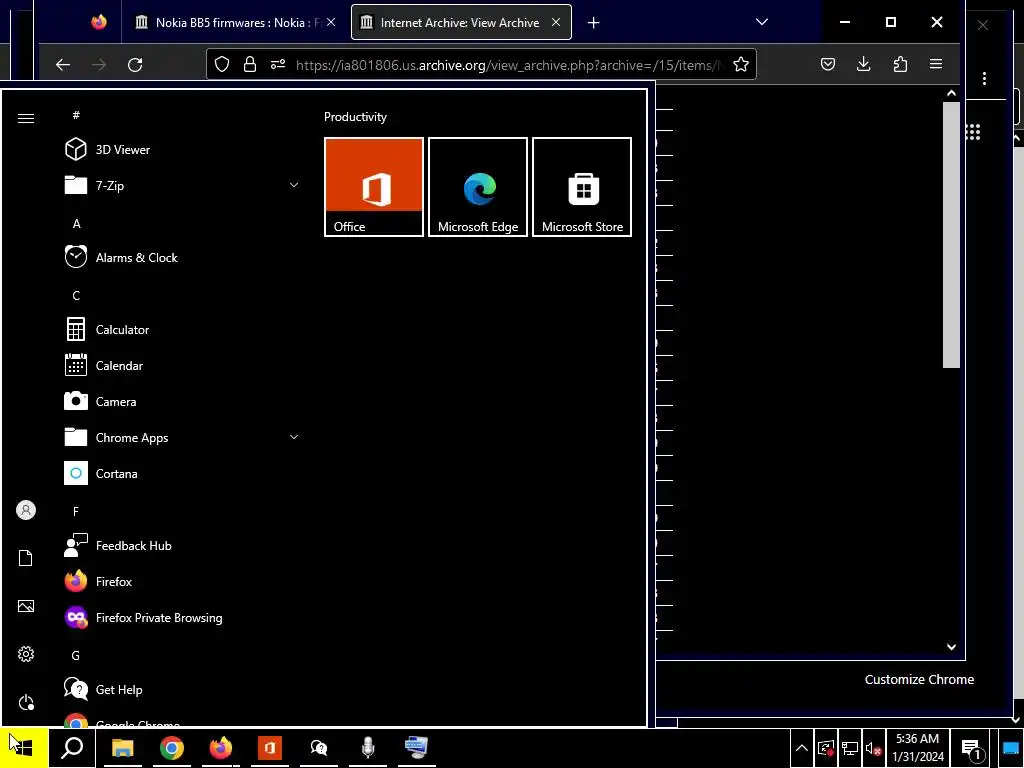Image resolution: width=1024 pixels, height=768 pixels.
Task: Open Feedback Hub app
Action: click(182, 545)
